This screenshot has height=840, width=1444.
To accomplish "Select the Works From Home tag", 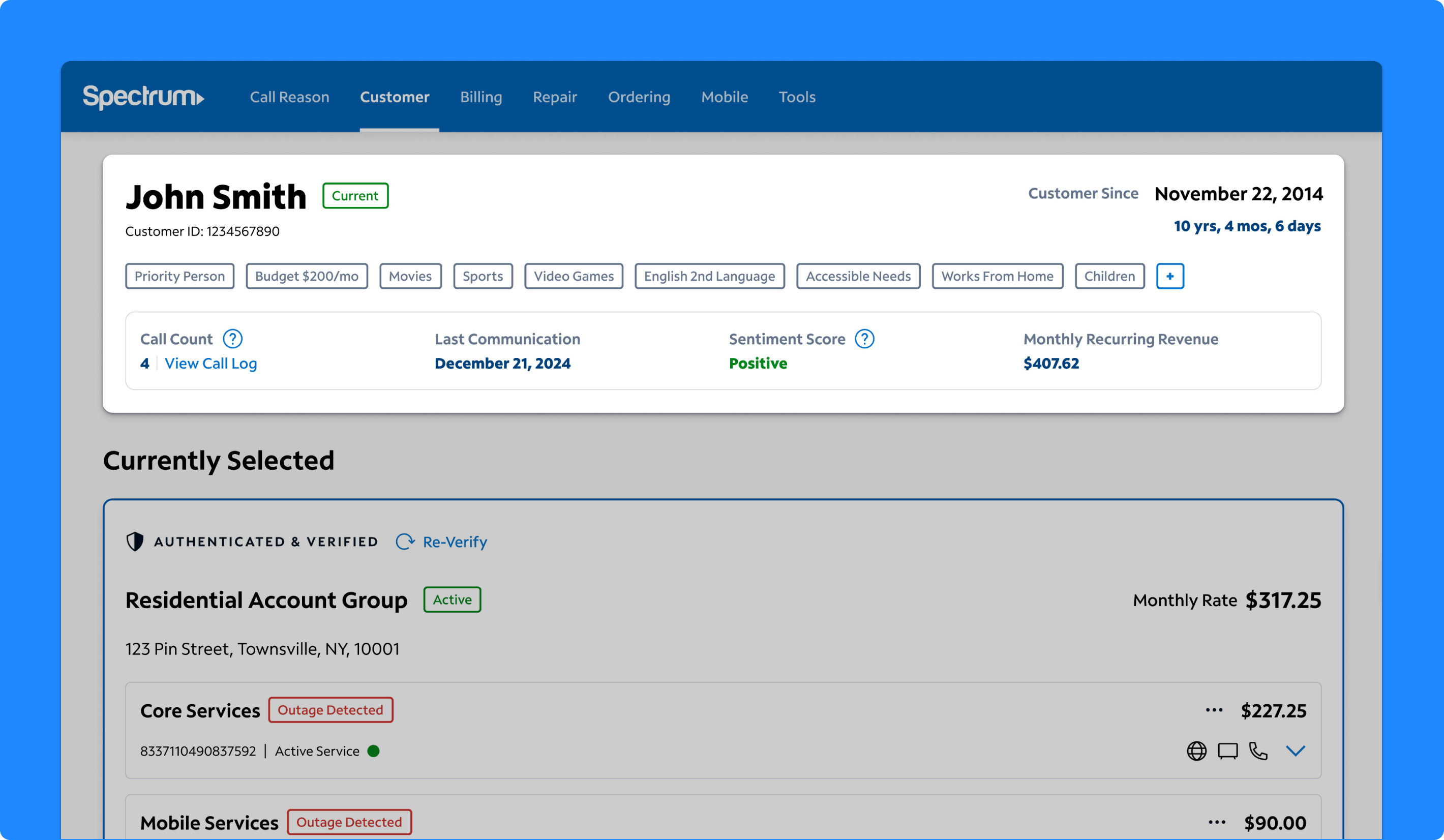I will tap(997, 276).
